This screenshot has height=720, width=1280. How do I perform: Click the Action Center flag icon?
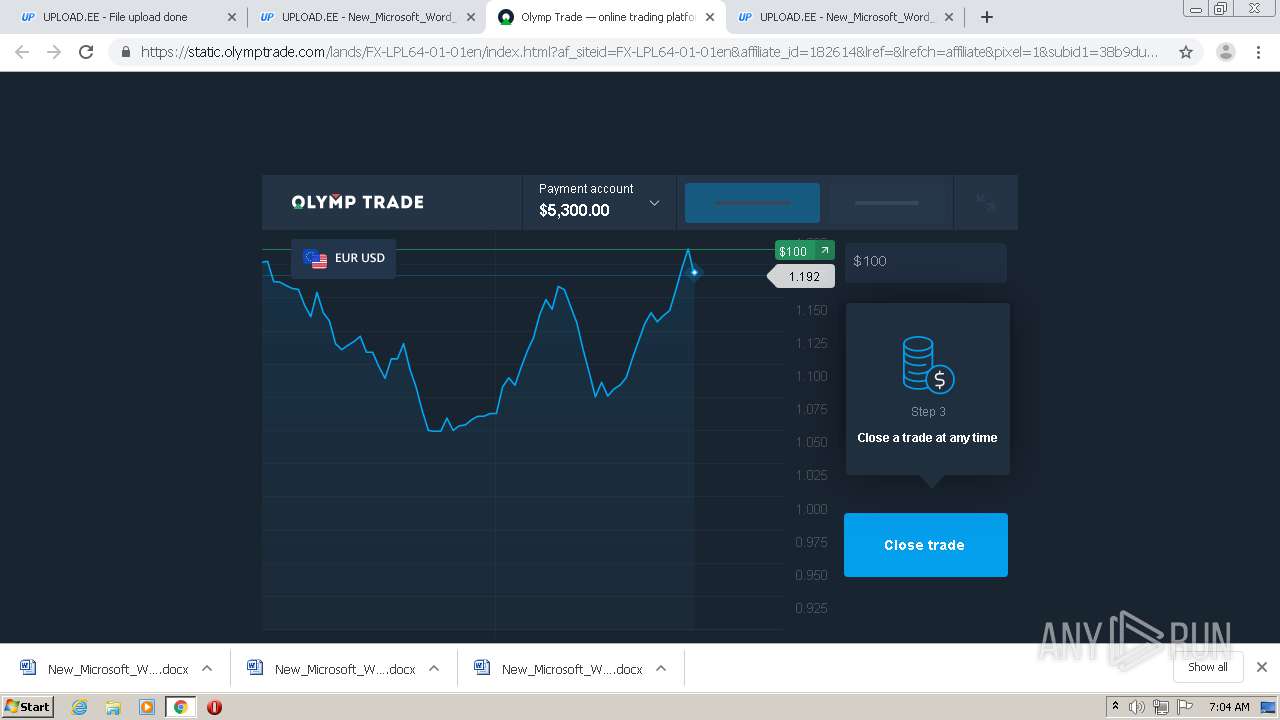[1185, 707]
